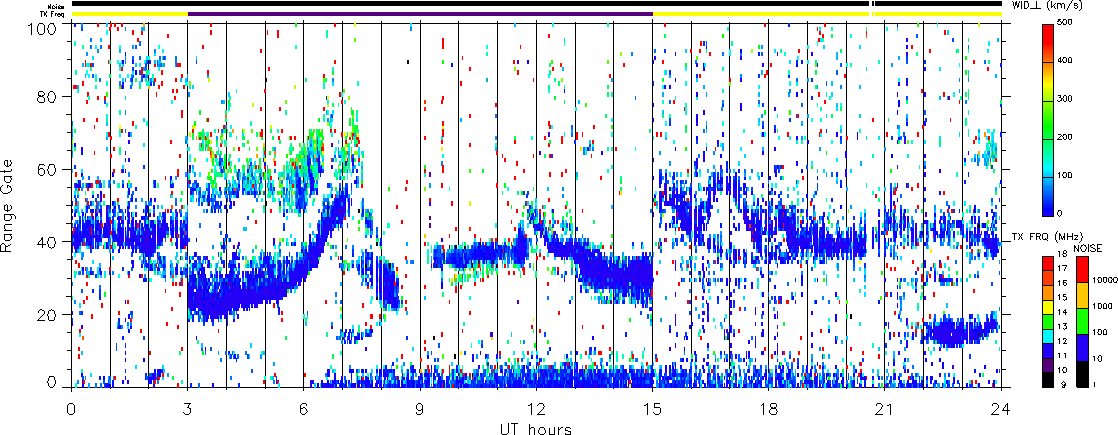Image resolution: width=1118 pixels, height=435 pixels.
Task: Click the UT hours axis tick label "12"
Action: [536, 407]
